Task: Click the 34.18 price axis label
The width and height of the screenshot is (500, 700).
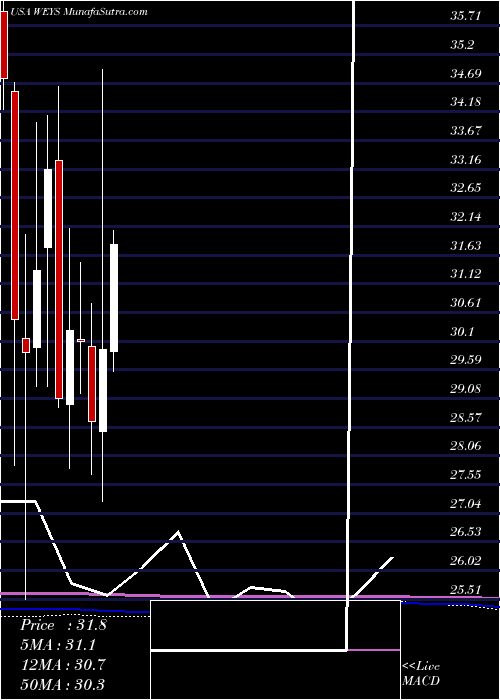Action: (466, 102)
